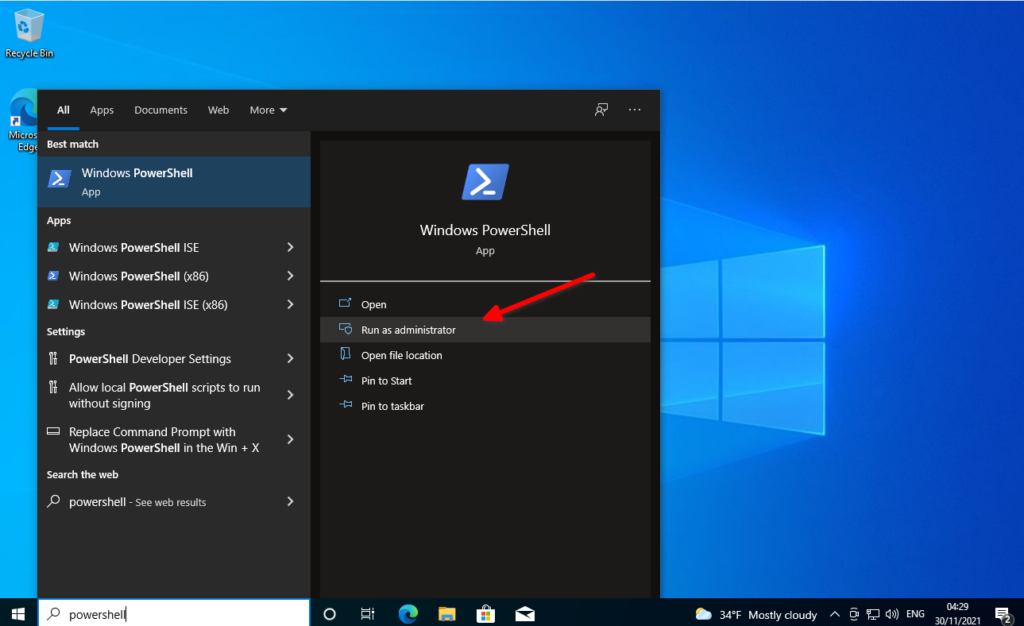This screenshot has height=626, width=1024.
Task: Click the Windows Start button
Action: click(18, 614)
